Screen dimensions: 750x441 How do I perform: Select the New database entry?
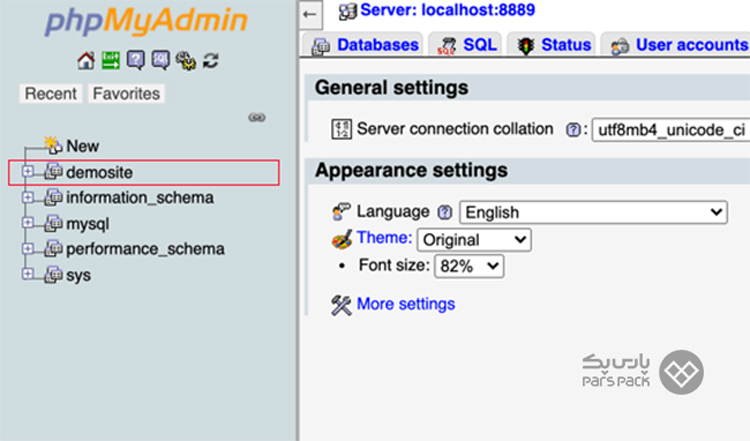(x=83, y=146)
